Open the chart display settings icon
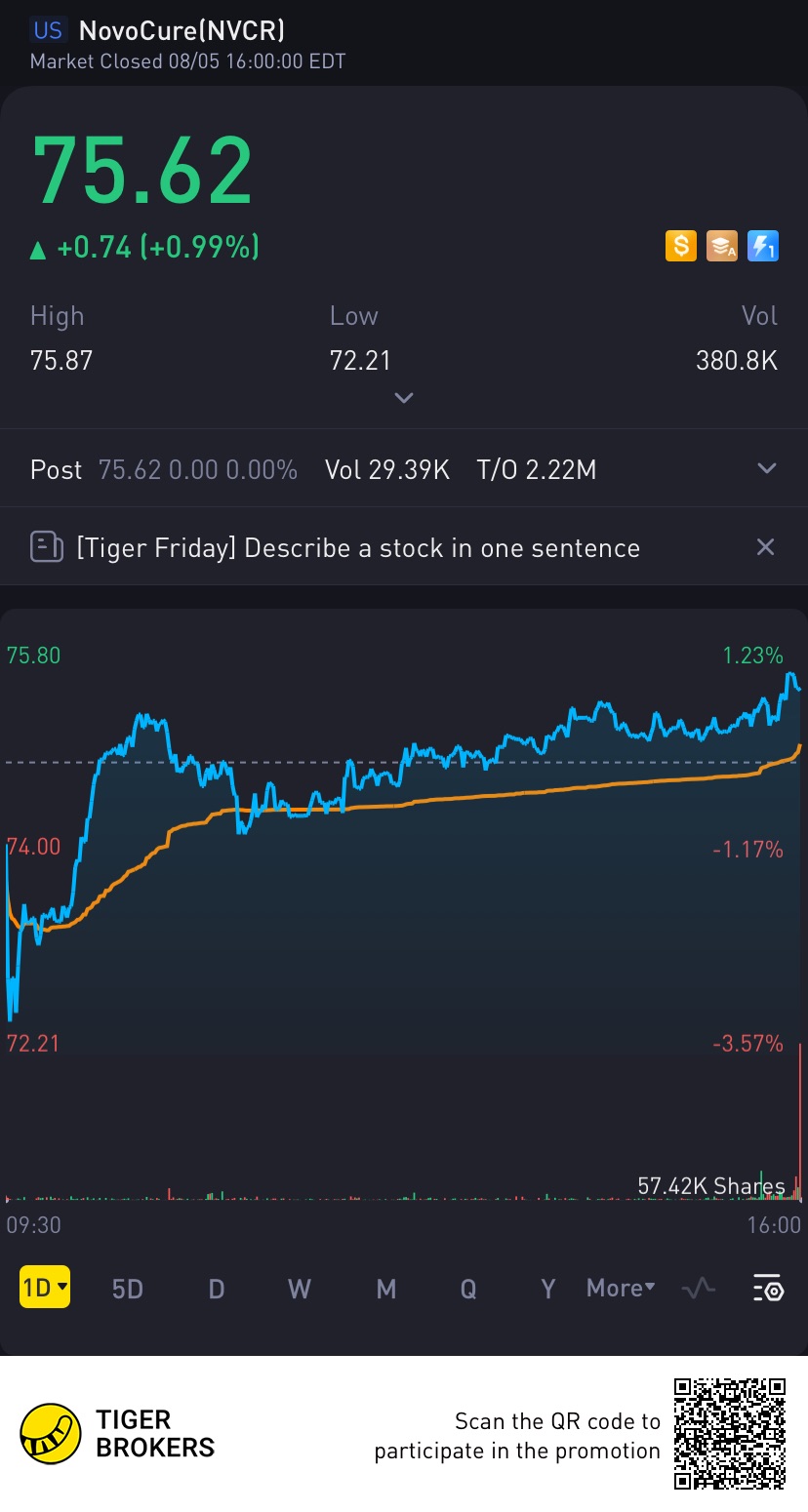Screen dimensions: 808x1512 tap(768, 1289)
